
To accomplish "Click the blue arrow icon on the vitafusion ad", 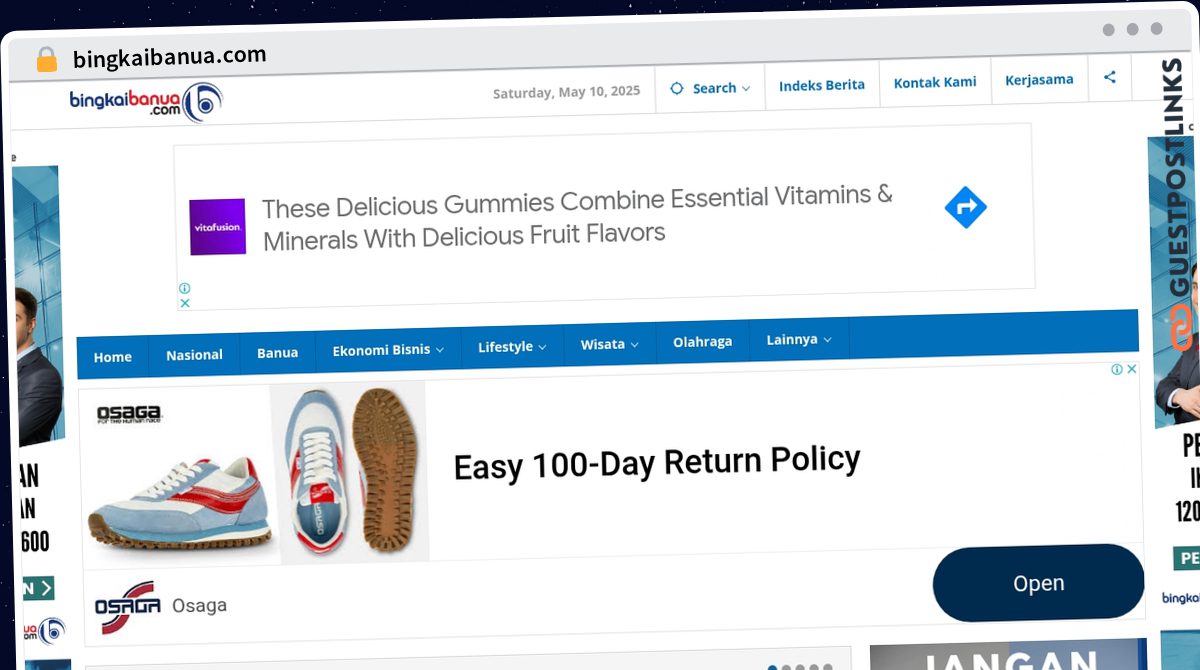I will [966, 207].
